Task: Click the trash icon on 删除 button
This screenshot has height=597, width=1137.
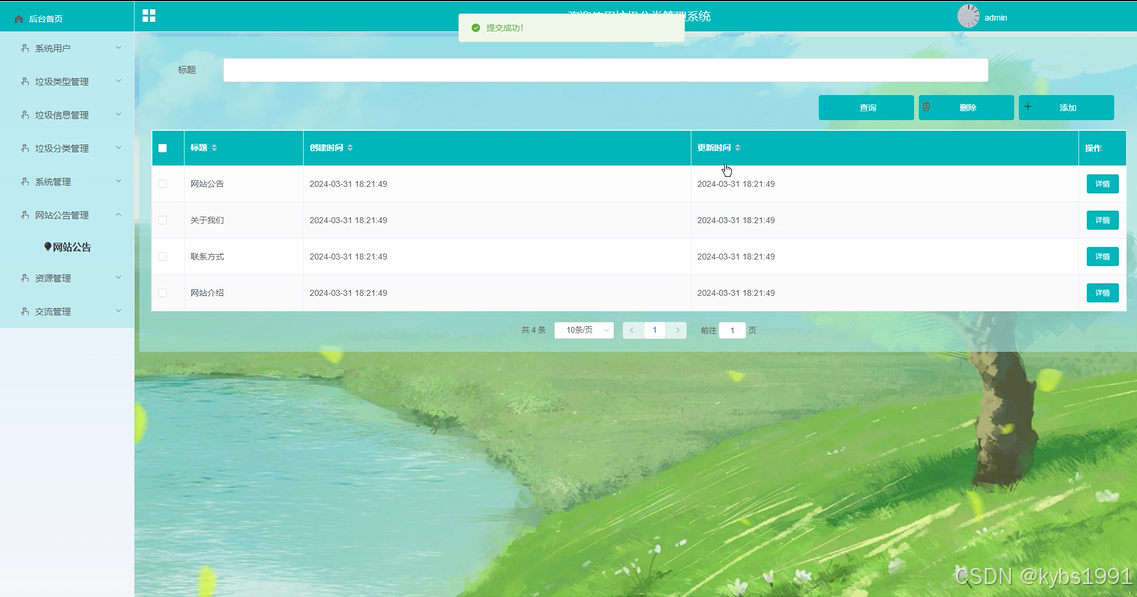Action: [x=926, y=107]
